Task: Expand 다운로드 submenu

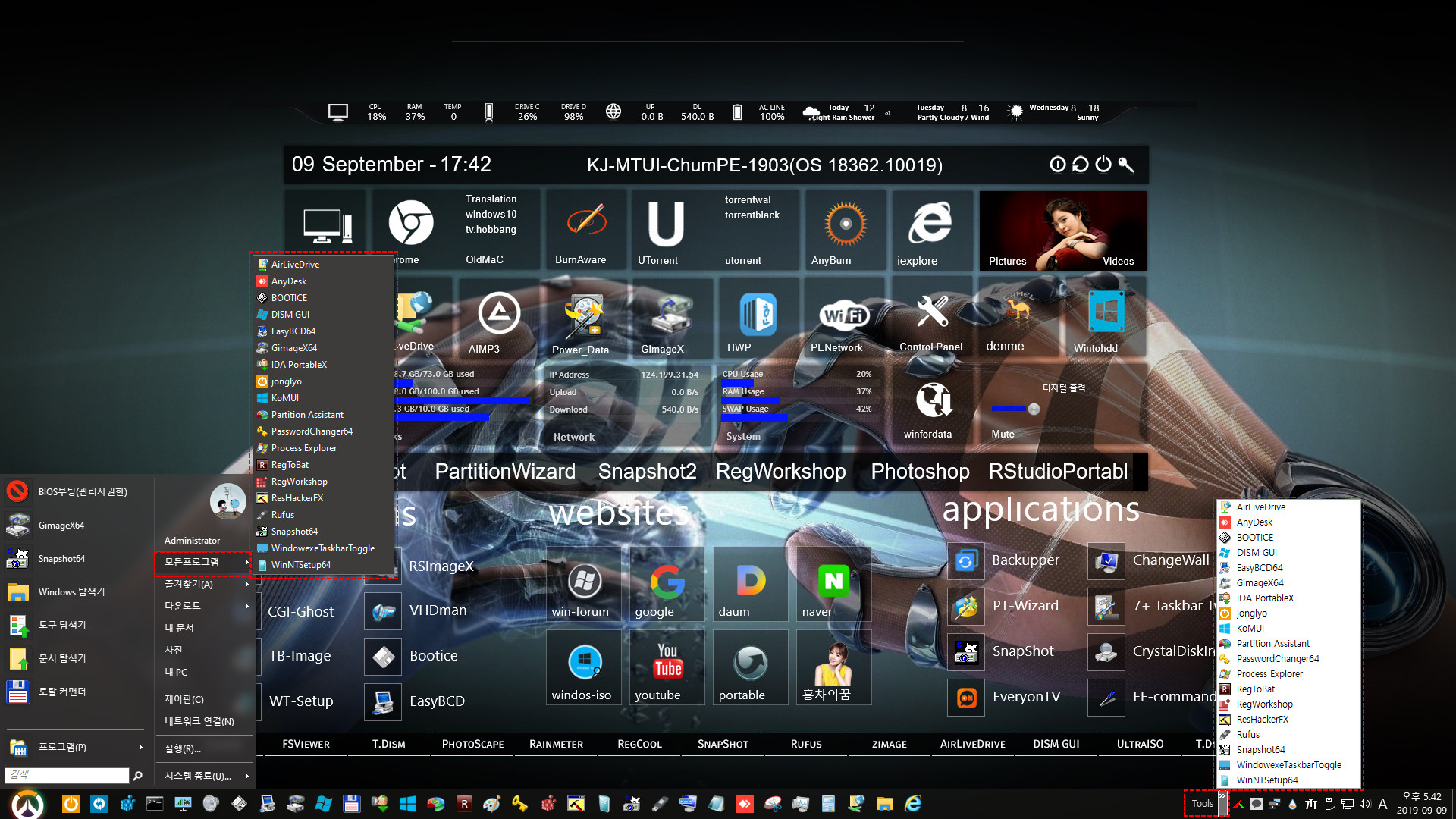Action: click(x=204, y=606)
